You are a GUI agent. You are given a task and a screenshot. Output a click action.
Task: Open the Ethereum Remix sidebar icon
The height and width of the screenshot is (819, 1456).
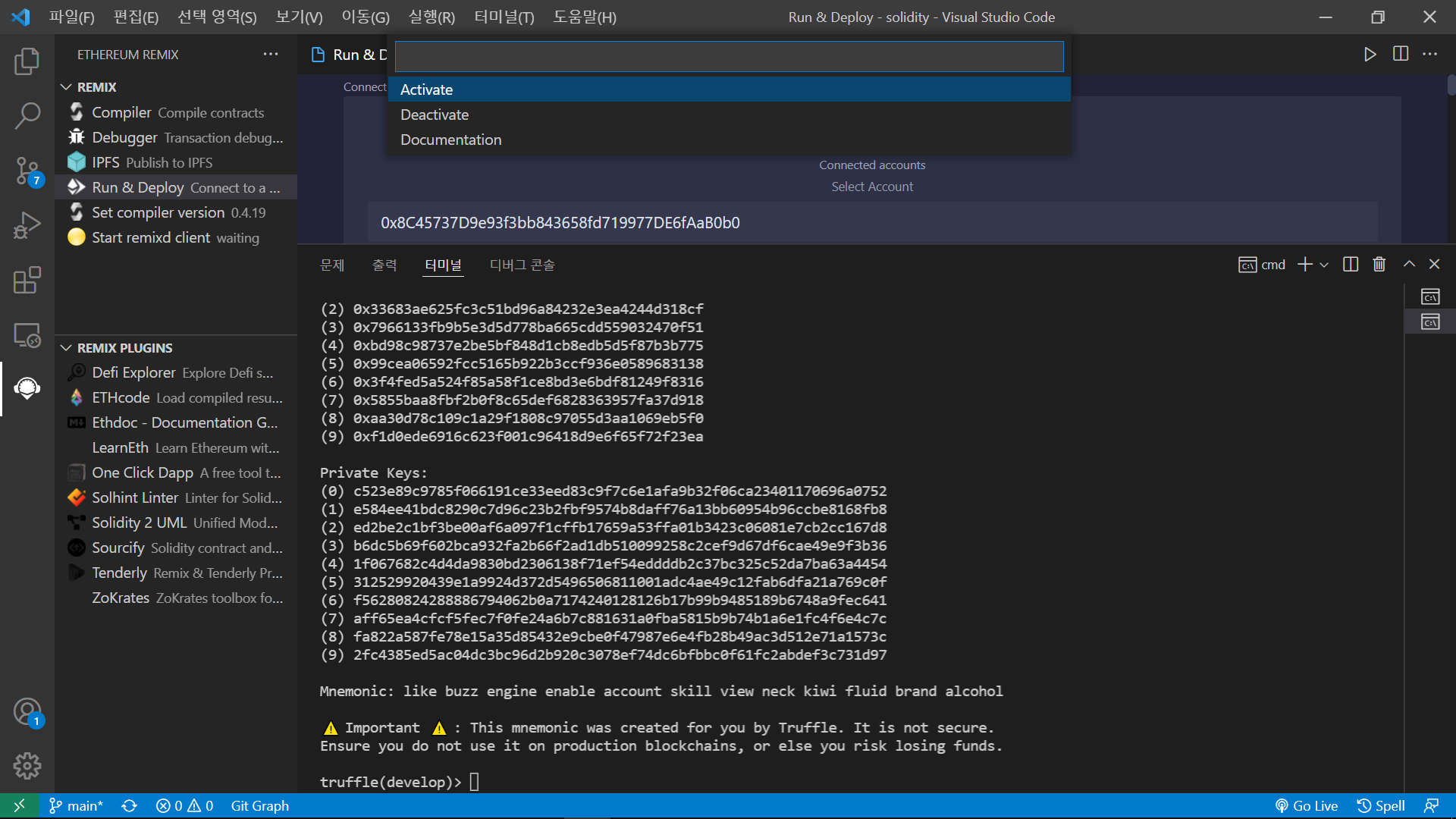click(27, 388)
